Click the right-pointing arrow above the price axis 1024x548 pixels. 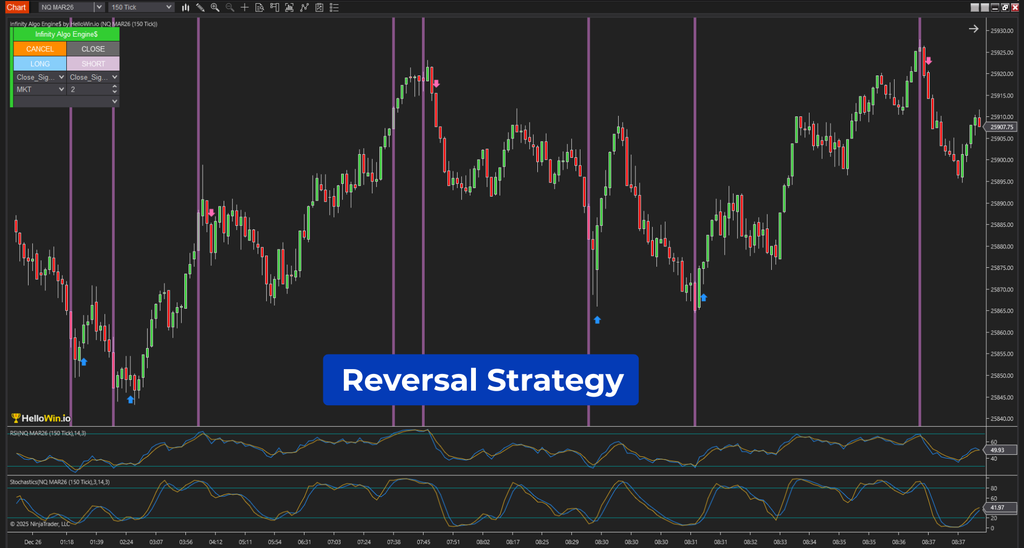point(974,29)
